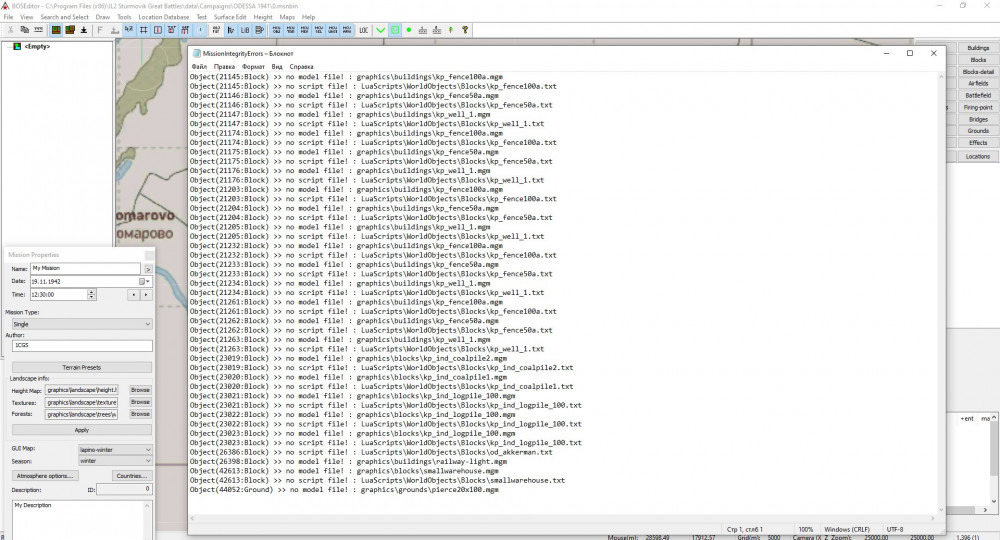Click the green dot toolbar icon
This screenshot has width=1000, height=540.
coord(408,30)
